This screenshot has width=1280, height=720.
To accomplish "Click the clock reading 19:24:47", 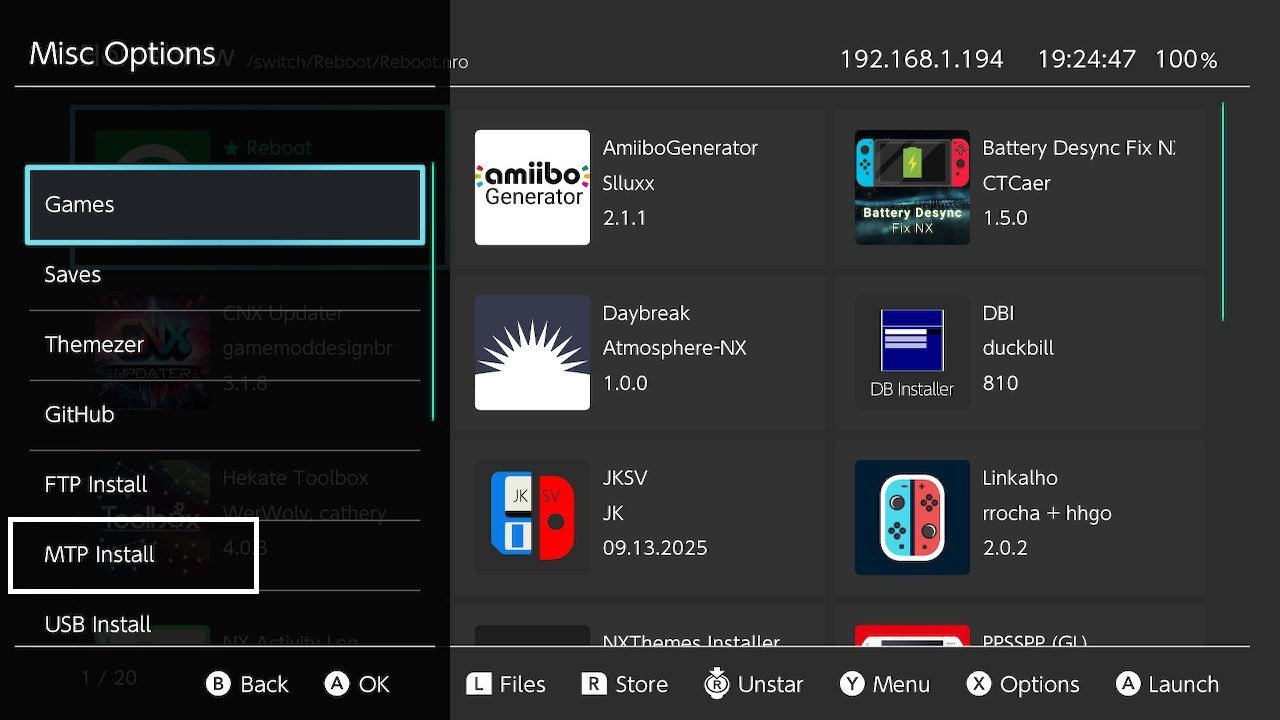I will [x=1086, y=59].
